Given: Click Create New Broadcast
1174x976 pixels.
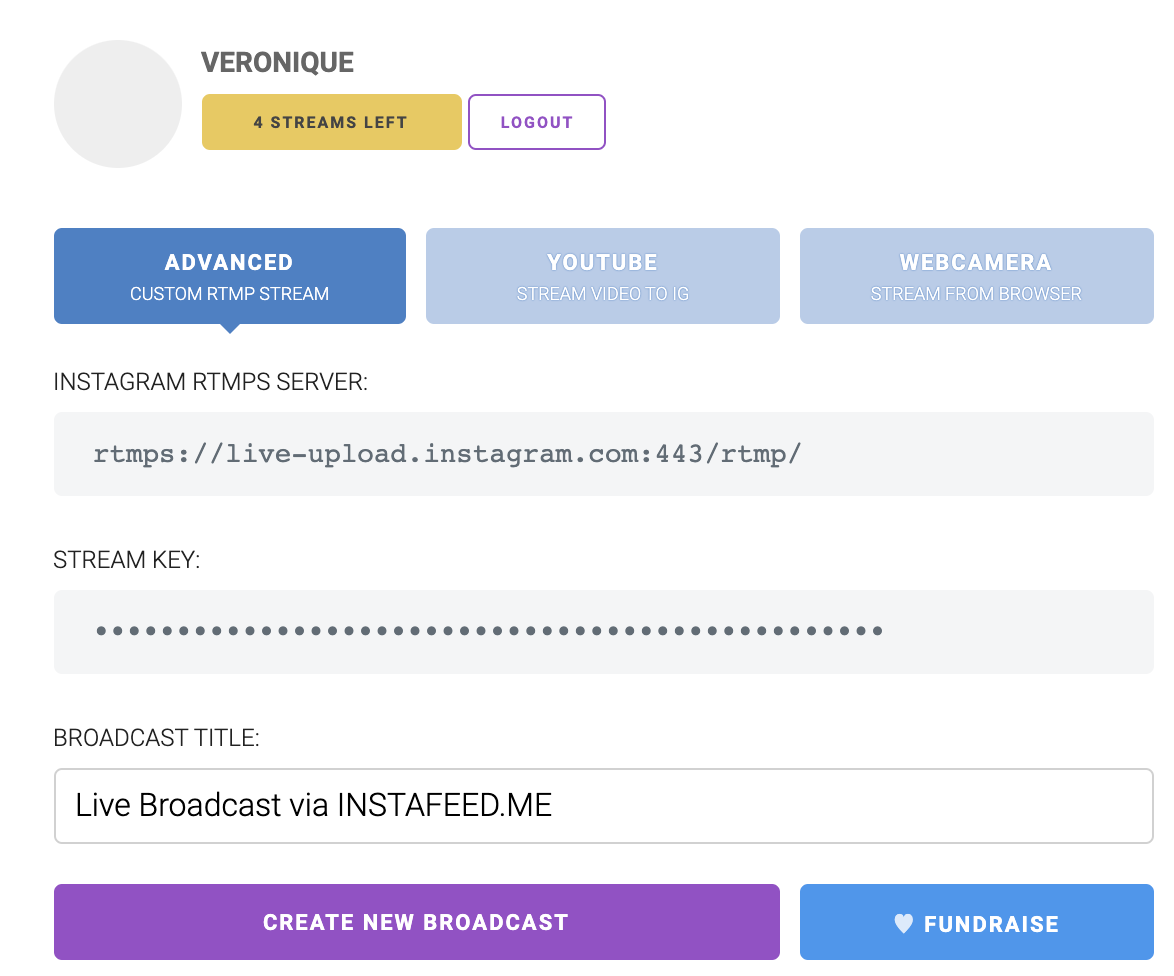Looking at the screenshot, I should [416, 922].
